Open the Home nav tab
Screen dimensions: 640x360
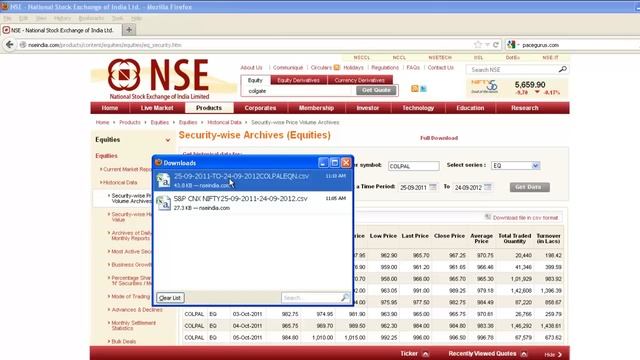(x=110, y=108)
